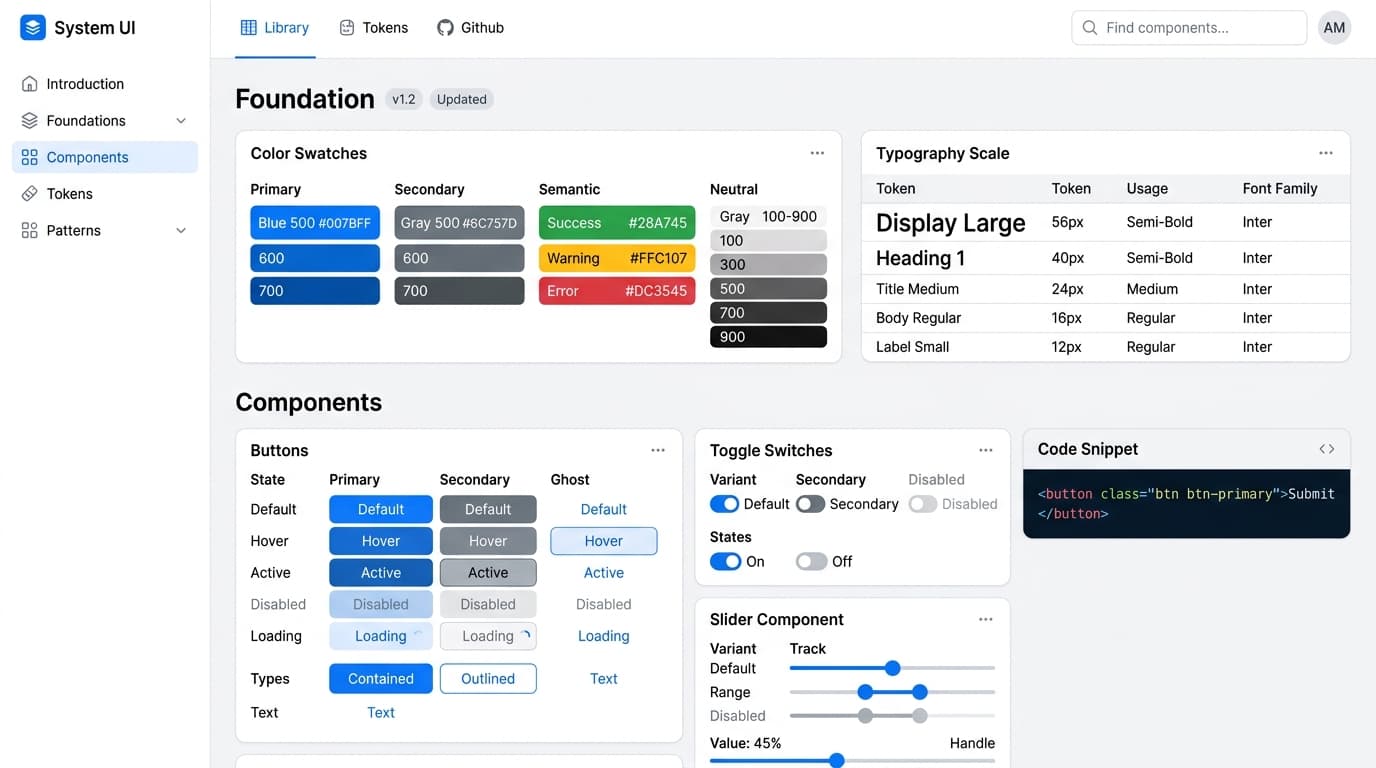Select the Error #DC3545 swatch
The width and height of the screenshot is (1376, 768).
click(x=617, y=291)
